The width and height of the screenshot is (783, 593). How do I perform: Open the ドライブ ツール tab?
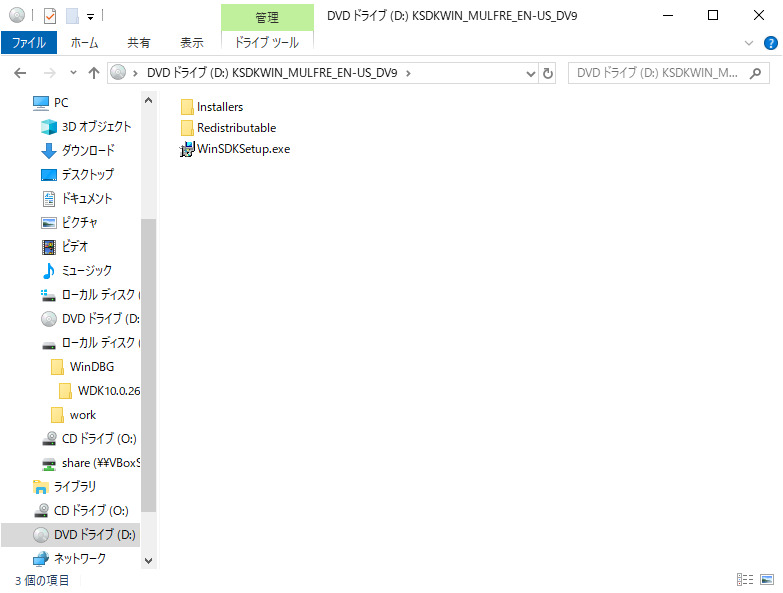[x=267, y=42]
